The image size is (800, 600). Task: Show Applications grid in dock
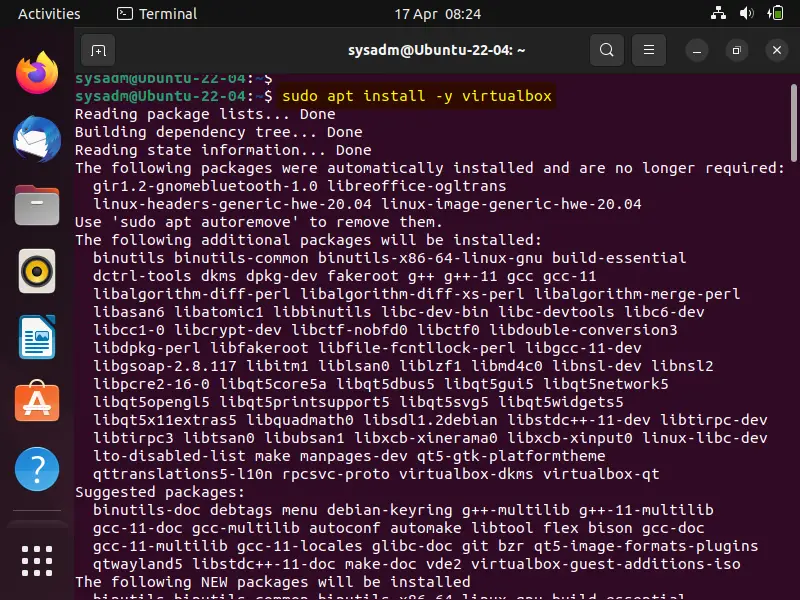[37, 561]
